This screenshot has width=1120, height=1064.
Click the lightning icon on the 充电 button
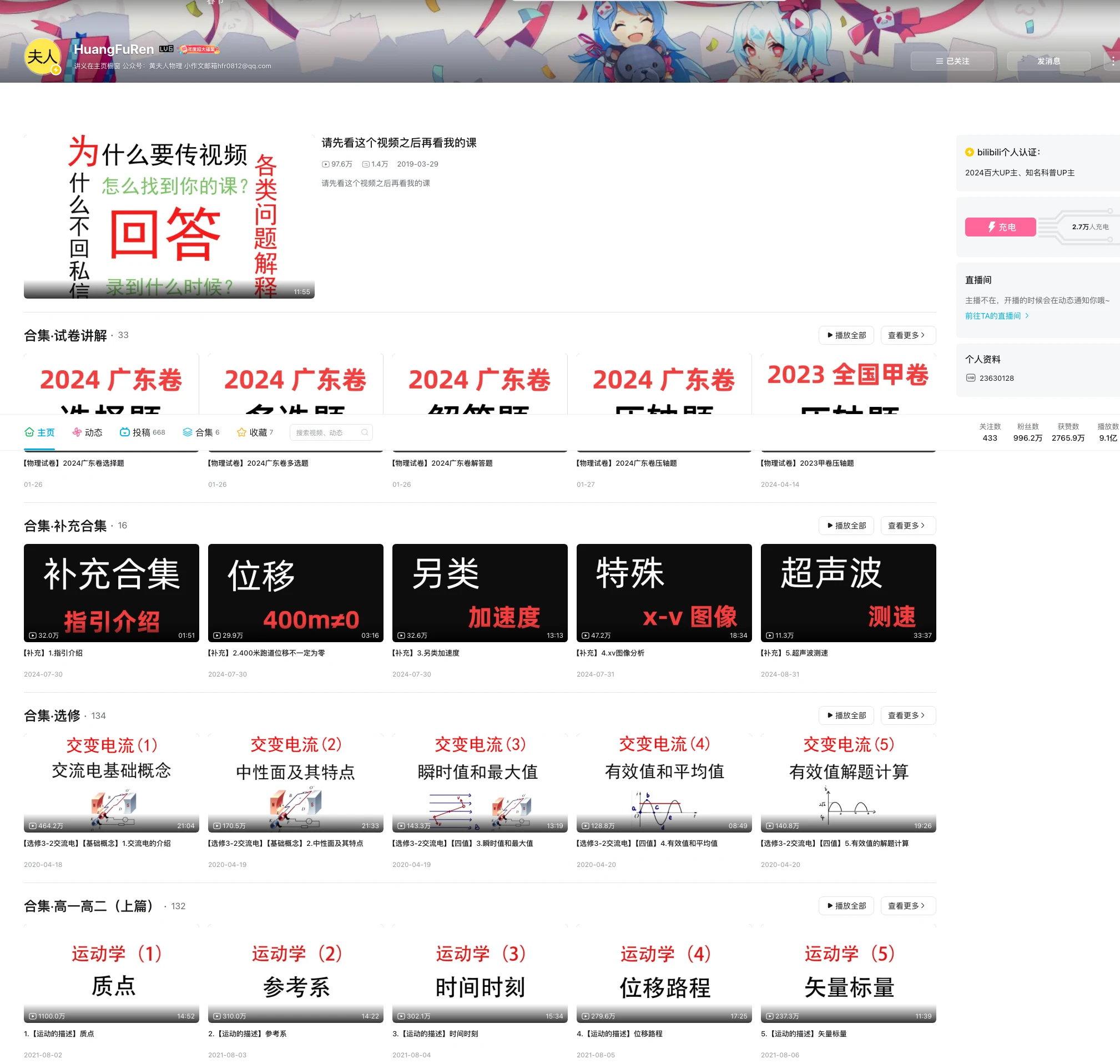pos(991,227)
